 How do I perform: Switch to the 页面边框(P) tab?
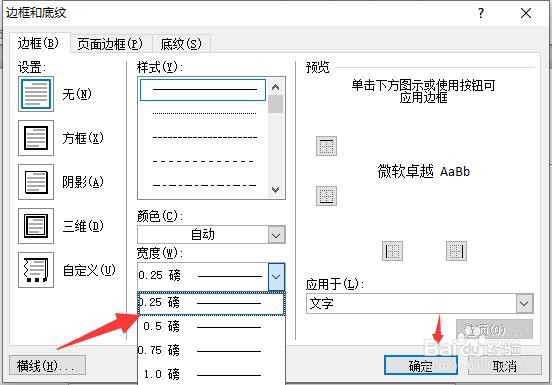pos(110,44)
